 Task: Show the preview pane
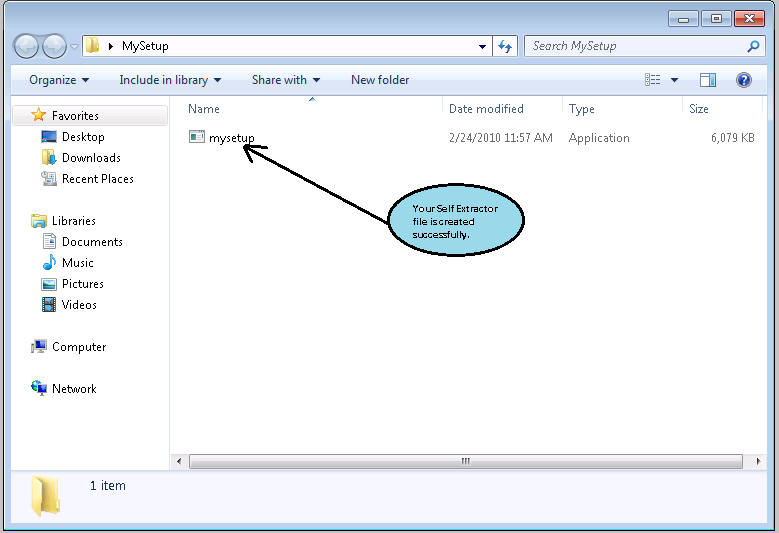[708, 80]
